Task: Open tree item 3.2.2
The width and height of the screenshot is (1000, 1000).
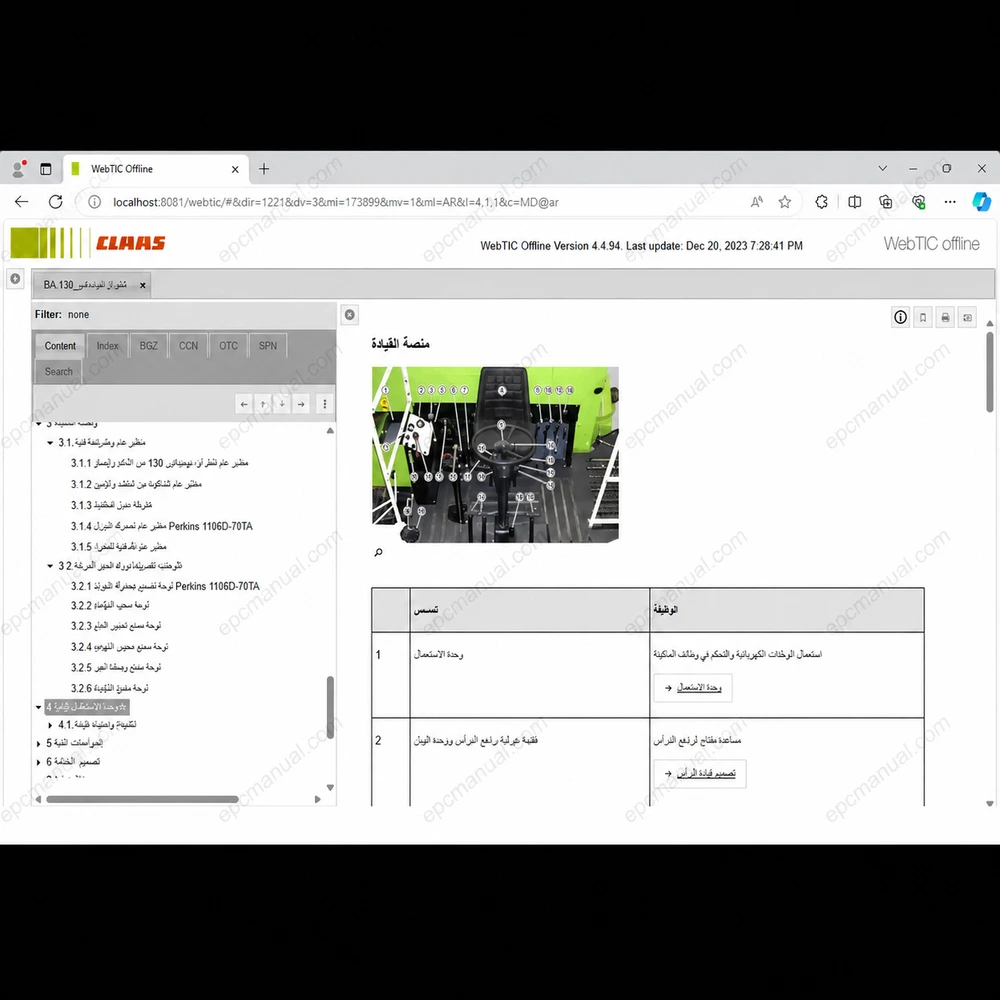Action: 110,605
